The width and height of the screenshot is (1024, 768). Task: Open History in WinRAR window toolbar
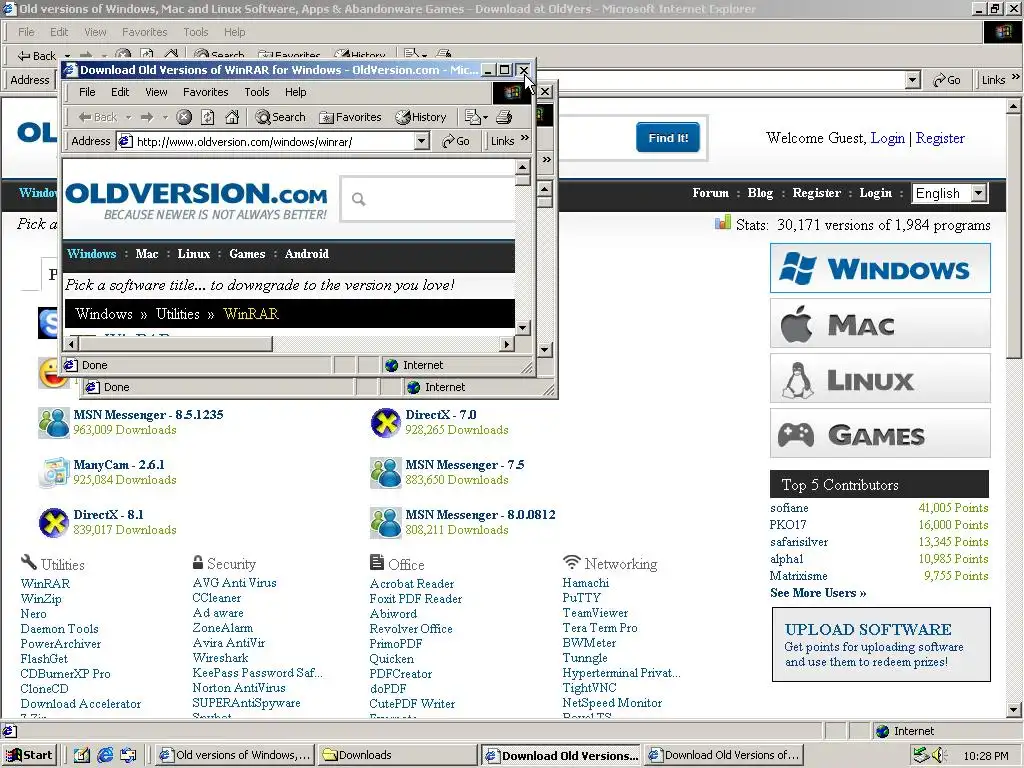(421, 117)
